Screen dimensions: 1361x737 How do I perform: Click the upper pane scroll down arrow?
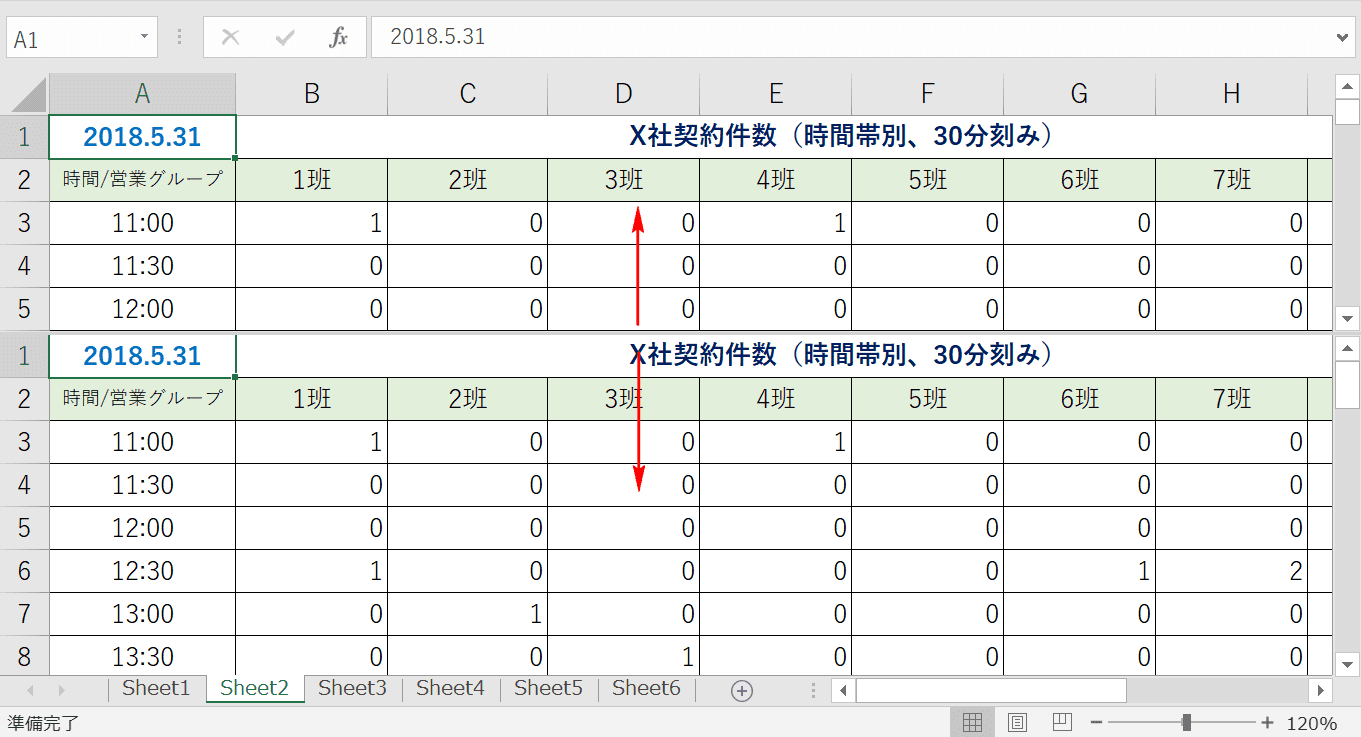click(x=1348, y=319)
